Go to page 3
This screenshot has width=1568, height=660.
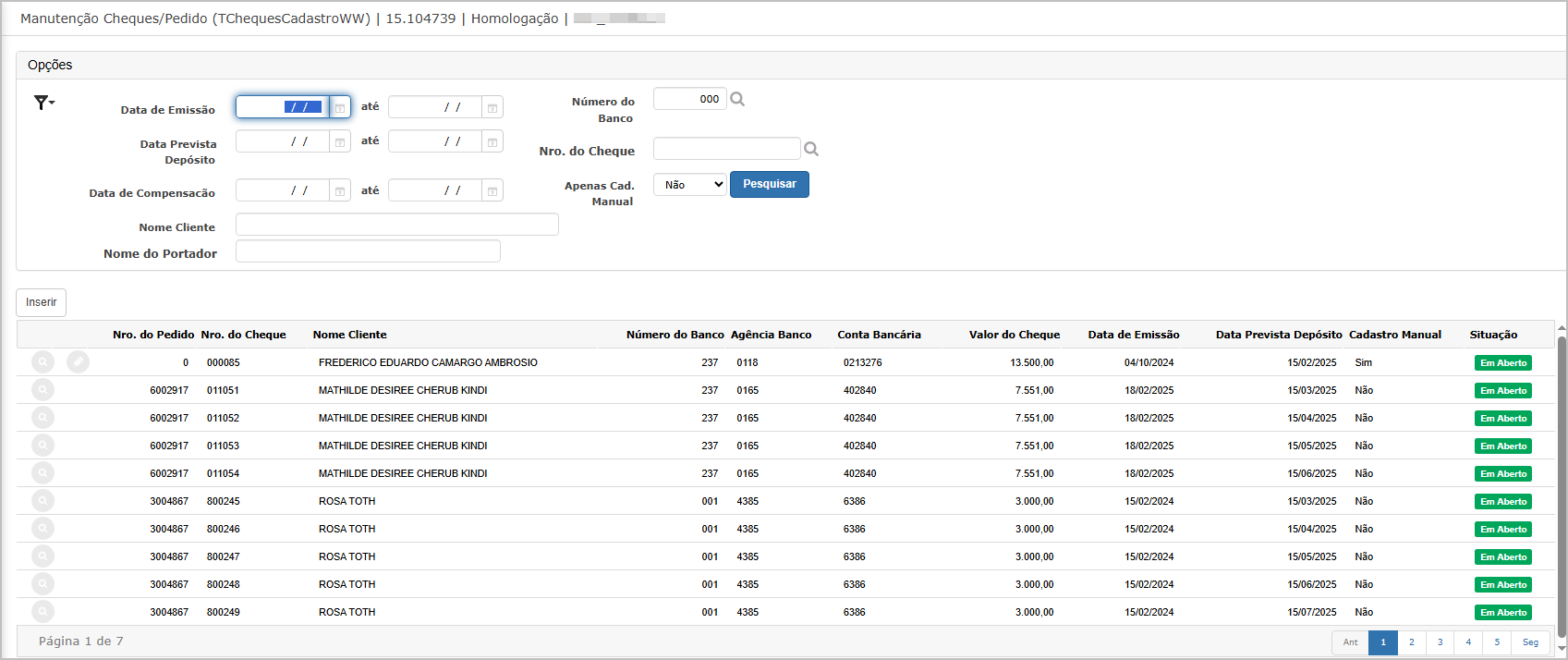click(1440, 642)
